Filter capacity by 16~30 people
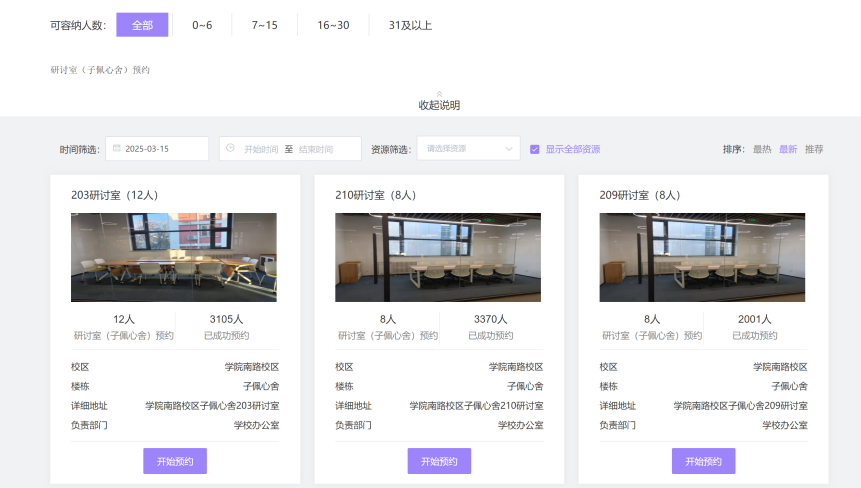 [x=333, y=25]
